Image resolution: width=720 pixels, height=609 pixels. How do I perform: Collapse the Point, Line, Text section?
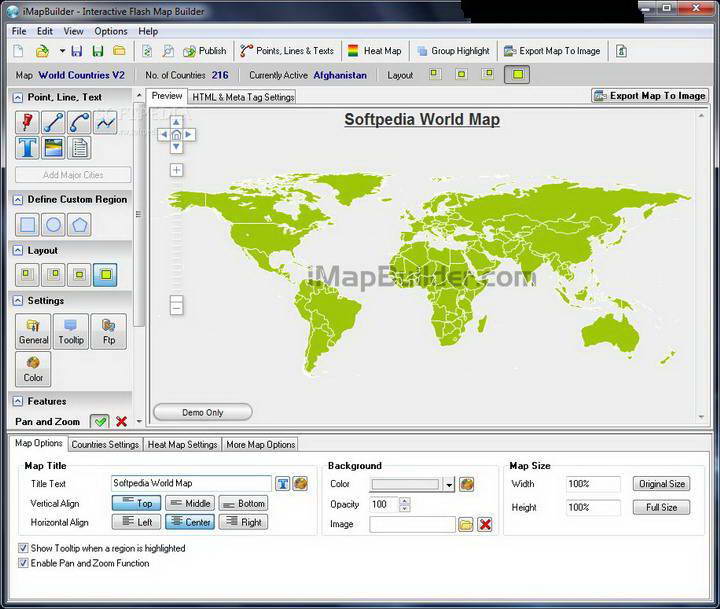coord(17,98)
